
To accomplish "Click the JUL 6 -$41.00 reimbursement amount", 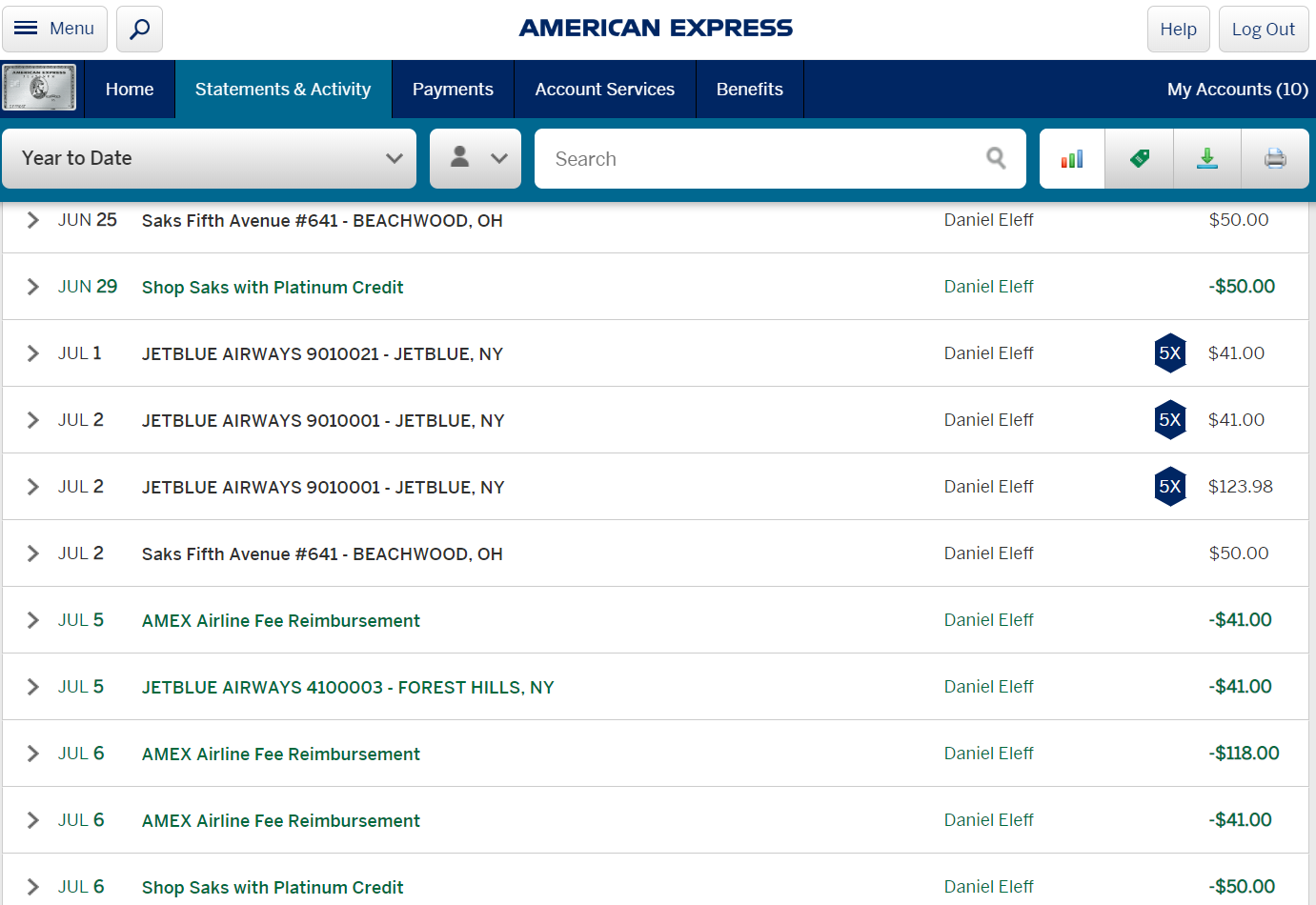I will [1240, 820].
